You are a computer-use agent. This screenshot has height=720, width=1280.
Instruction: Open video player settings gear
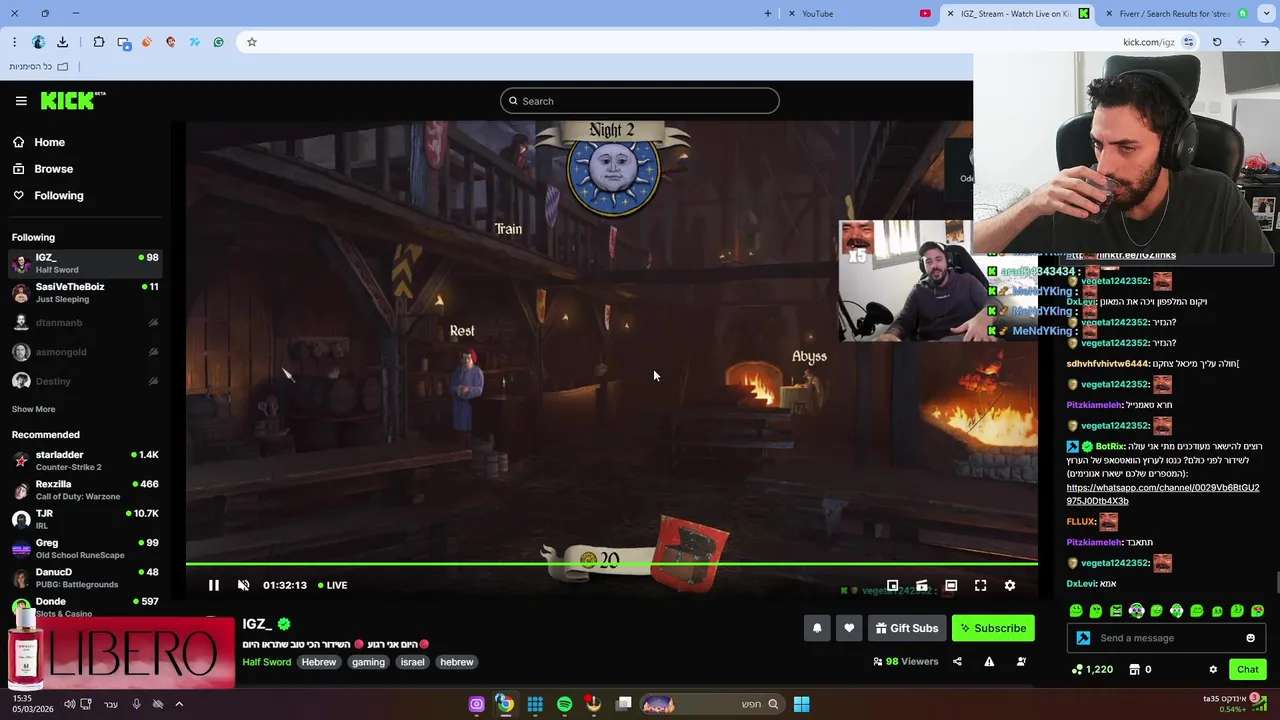1009,585
